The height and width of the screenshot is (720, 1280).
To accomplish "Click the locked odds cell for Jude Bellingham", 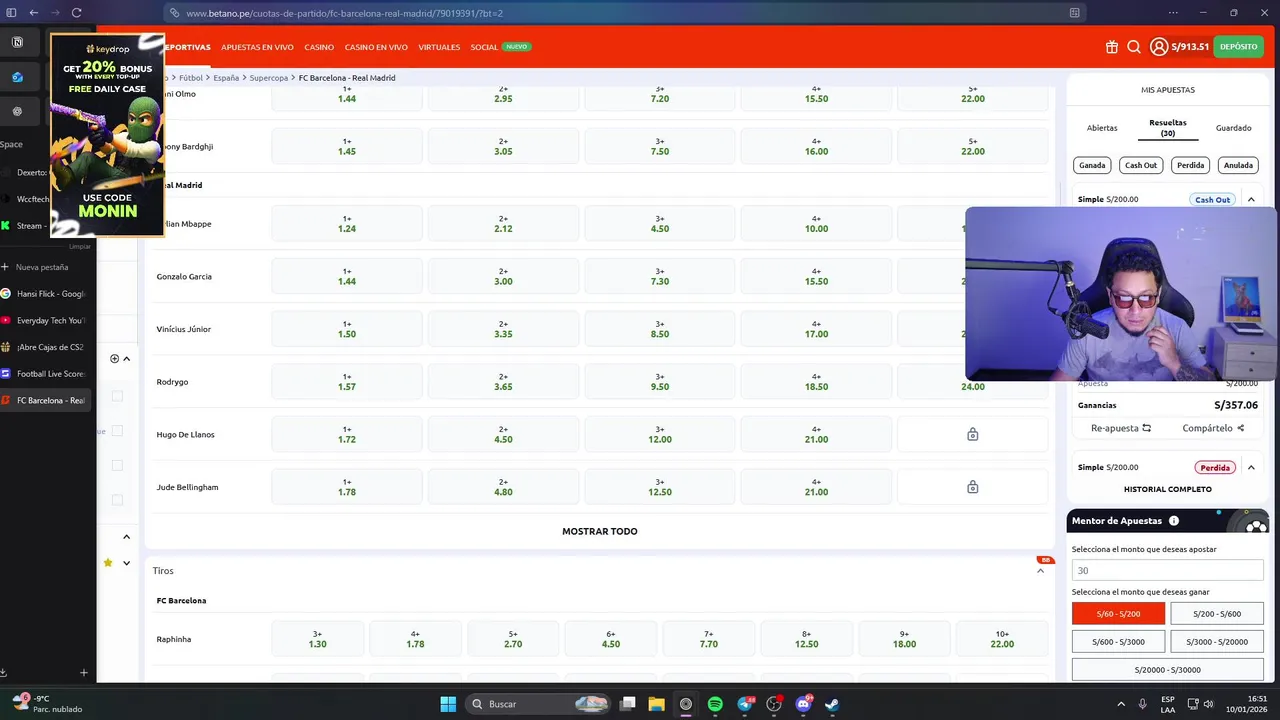I will (972, 487).
